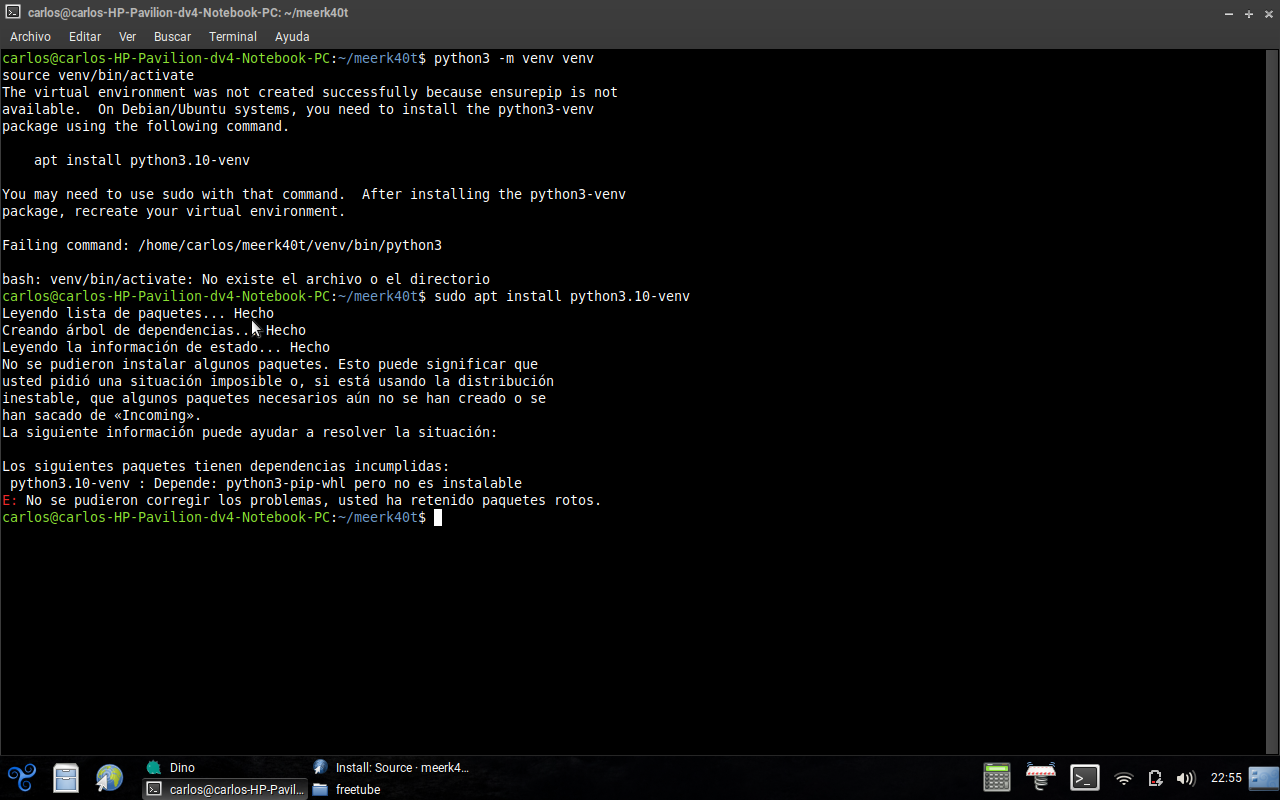Launch a new terminal from panel icon
This screenshot has height=800, width=1280.
(1085, 778)
